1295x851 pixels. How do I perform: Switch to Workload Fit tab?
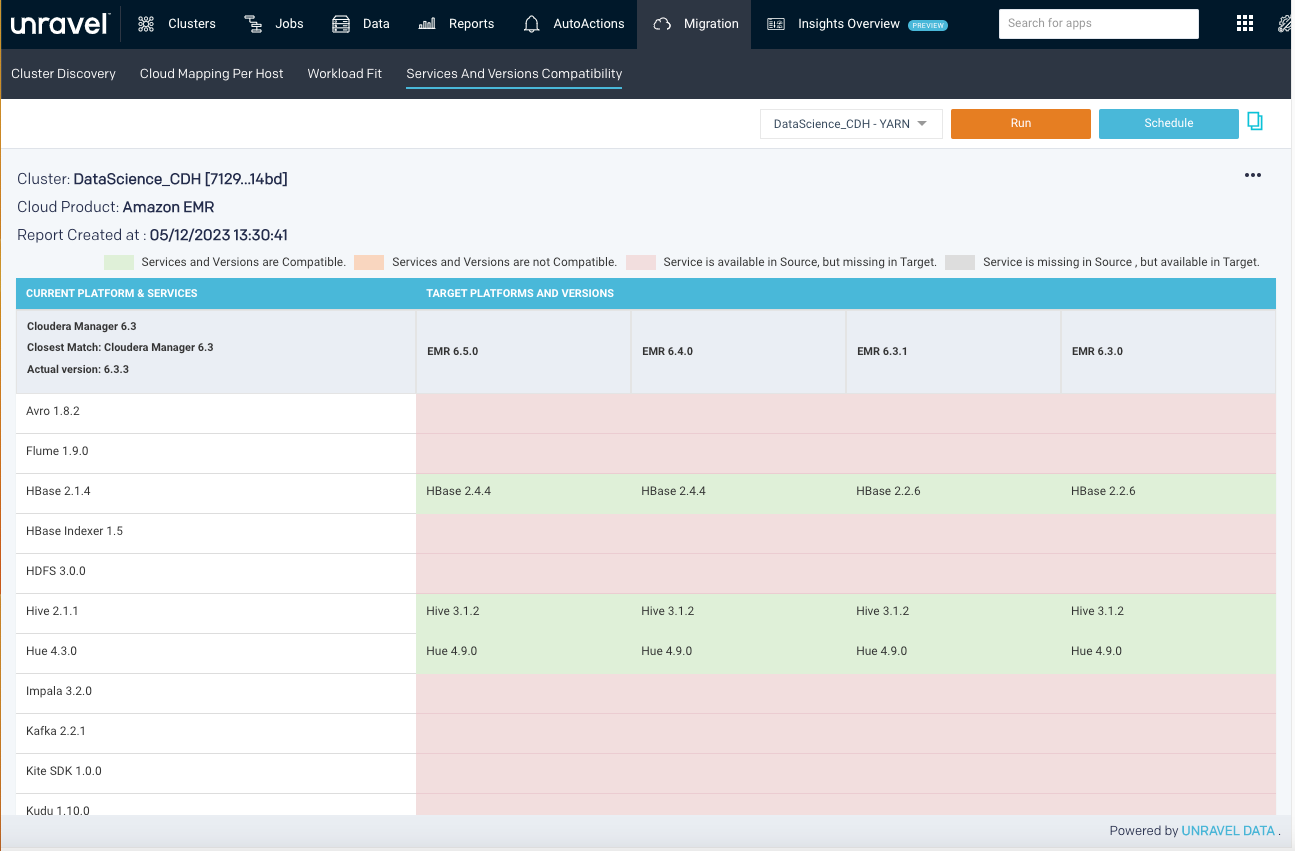tap(345, 74)
